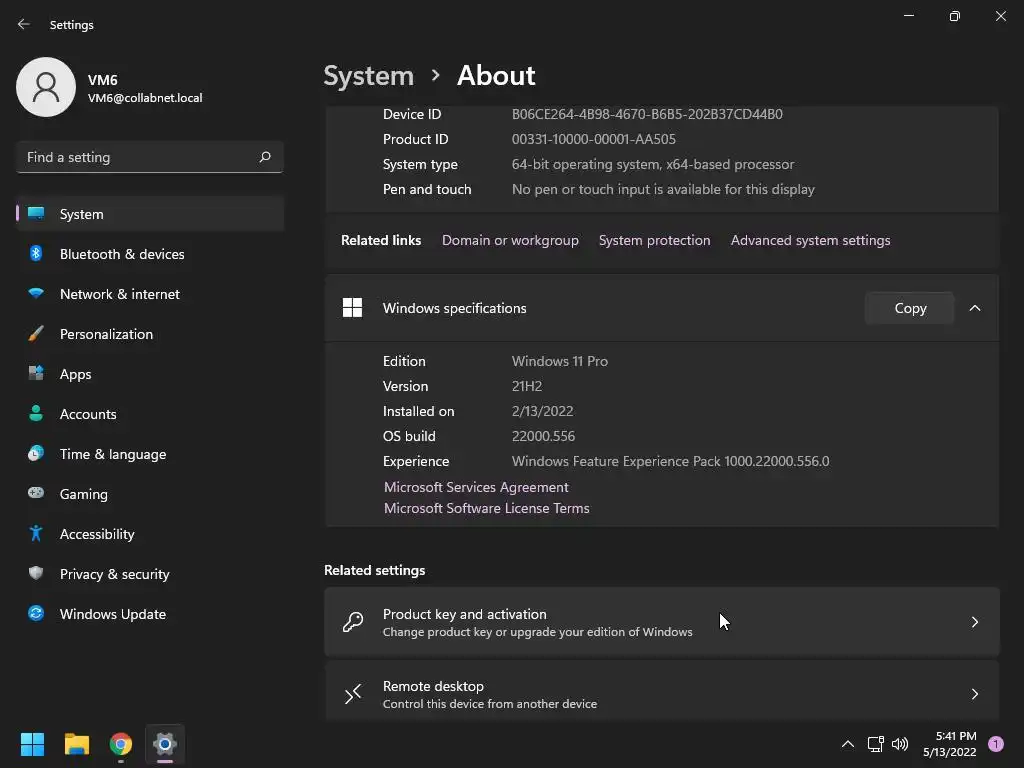Open the Microsoft Software License Terms link

click(x=487, y=508)
